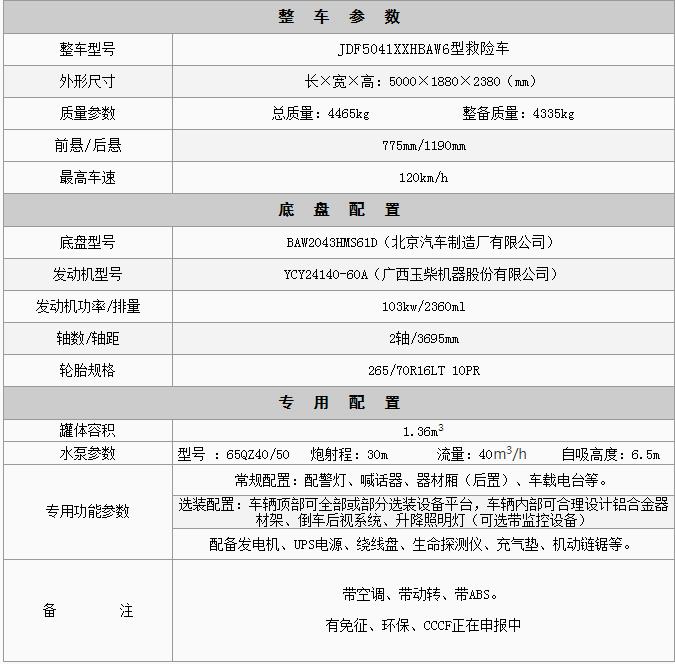Select the 775mm/1190mm overhang value
The width and height of the screenshot is (675, 664).
423,145
